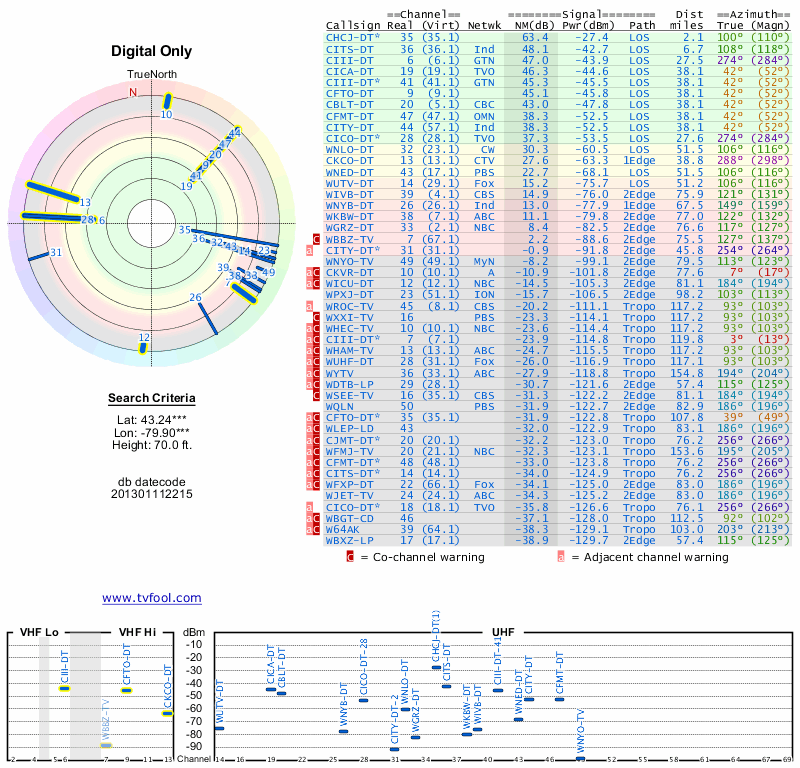Click the adjacent channel warning icon beside CITY-DT* channel 31
800x768 pixels.
310,251
